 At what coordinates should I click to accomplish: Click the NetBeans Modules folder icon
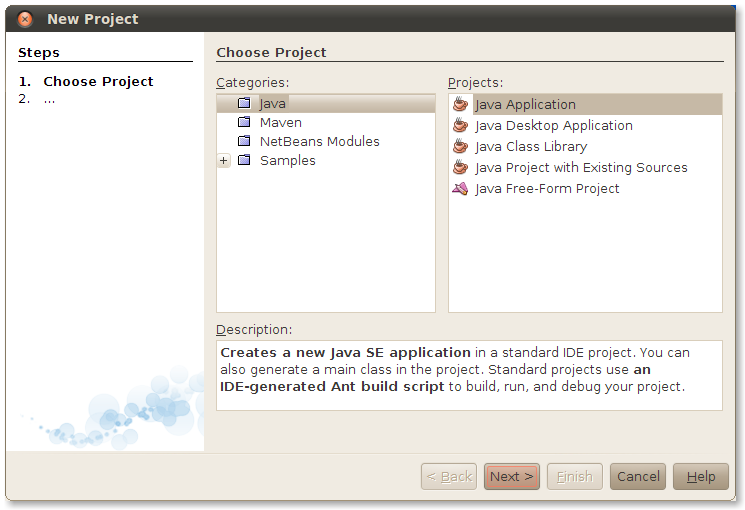[x=244, y=141]
